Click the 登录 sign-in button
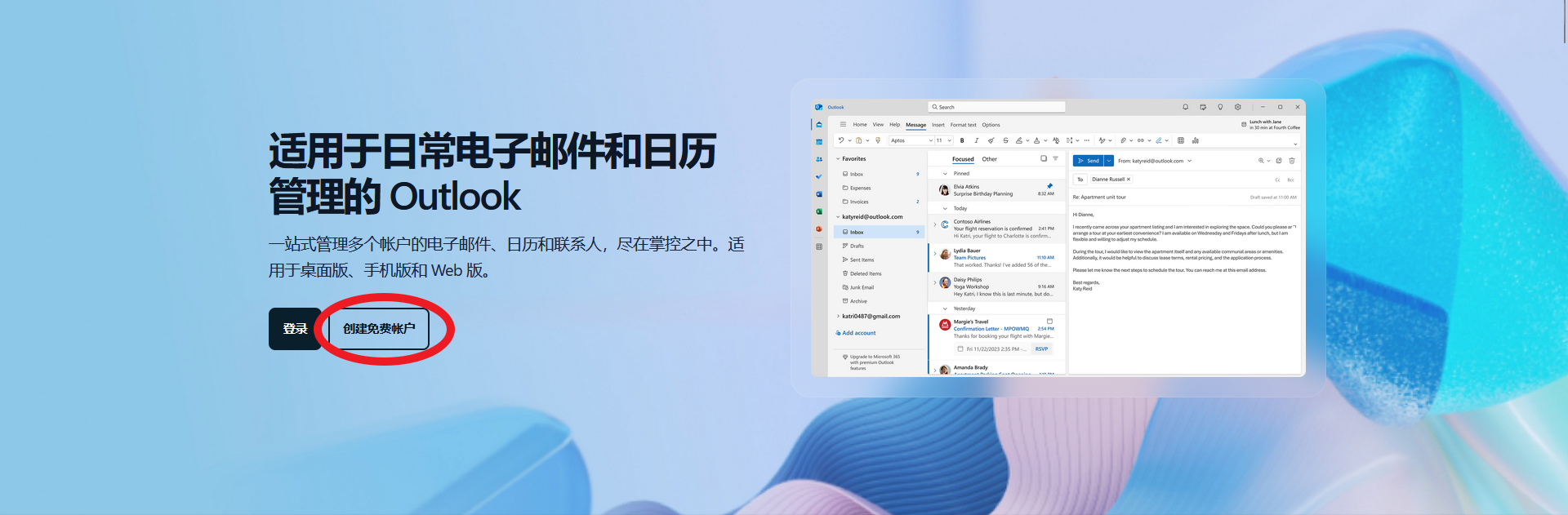The height and width of the screenshot is (515, 1568). point(295,329)
